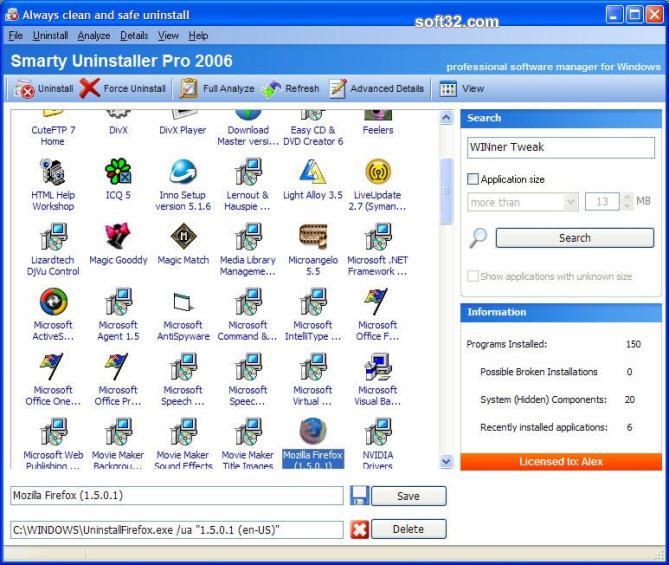Click the magnifying glass search icon

click(478, 238)
